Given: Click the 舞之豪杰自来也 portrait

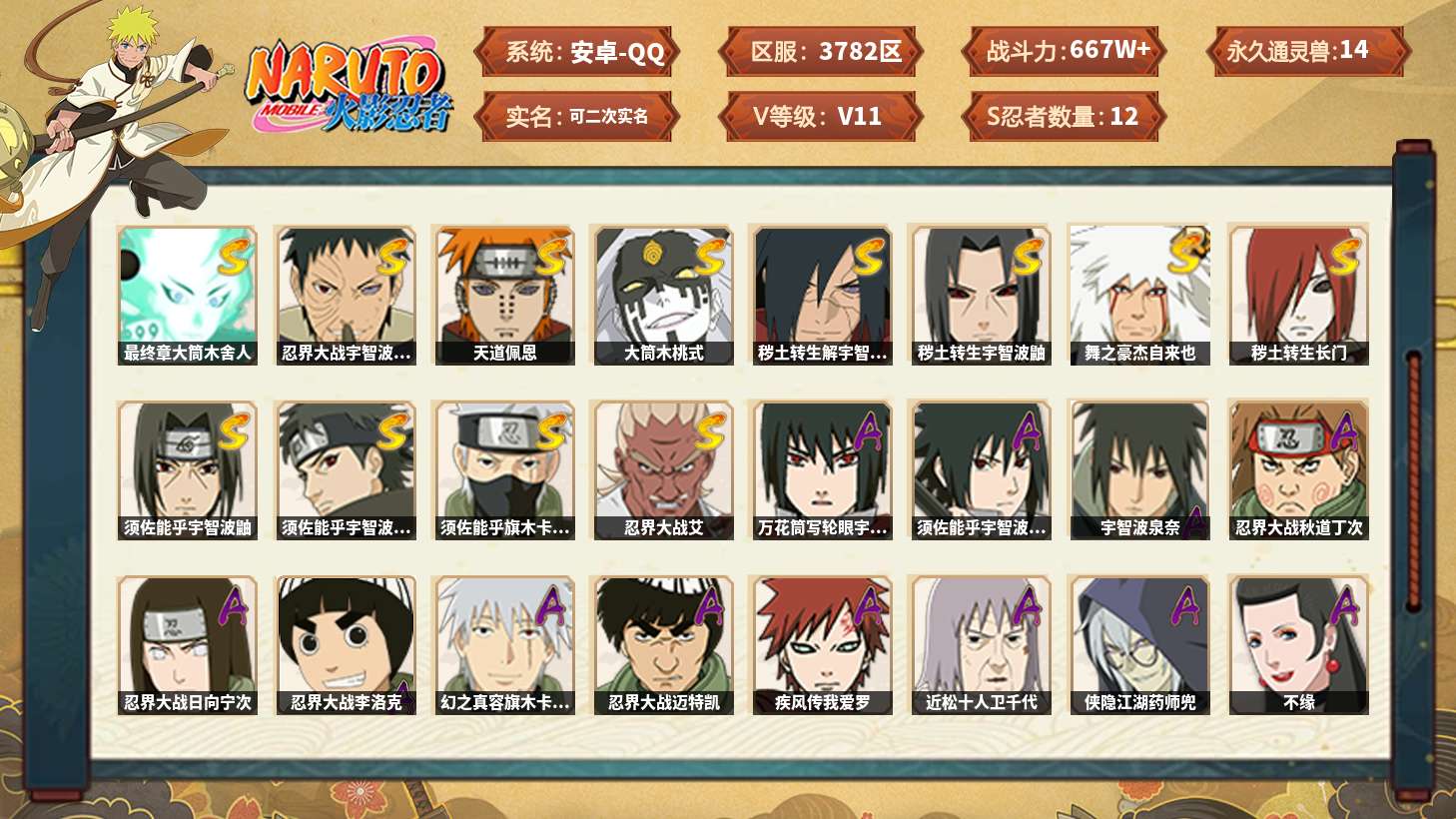Looking at the screenshot, I should 1139,296.
